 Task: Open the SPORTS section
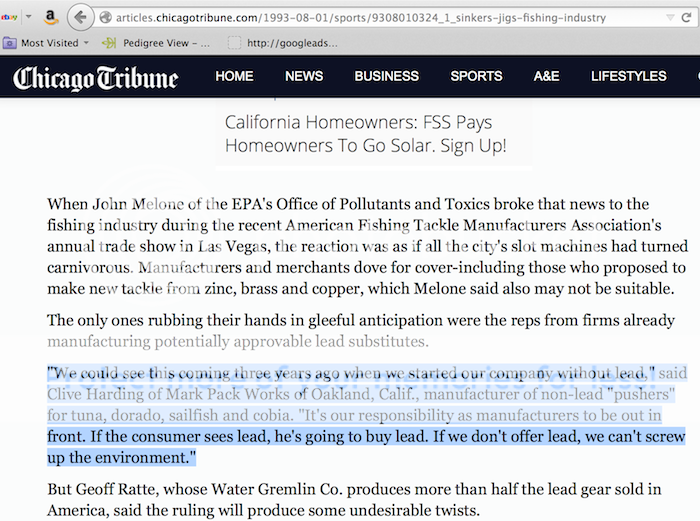click(x=476, y=76)
